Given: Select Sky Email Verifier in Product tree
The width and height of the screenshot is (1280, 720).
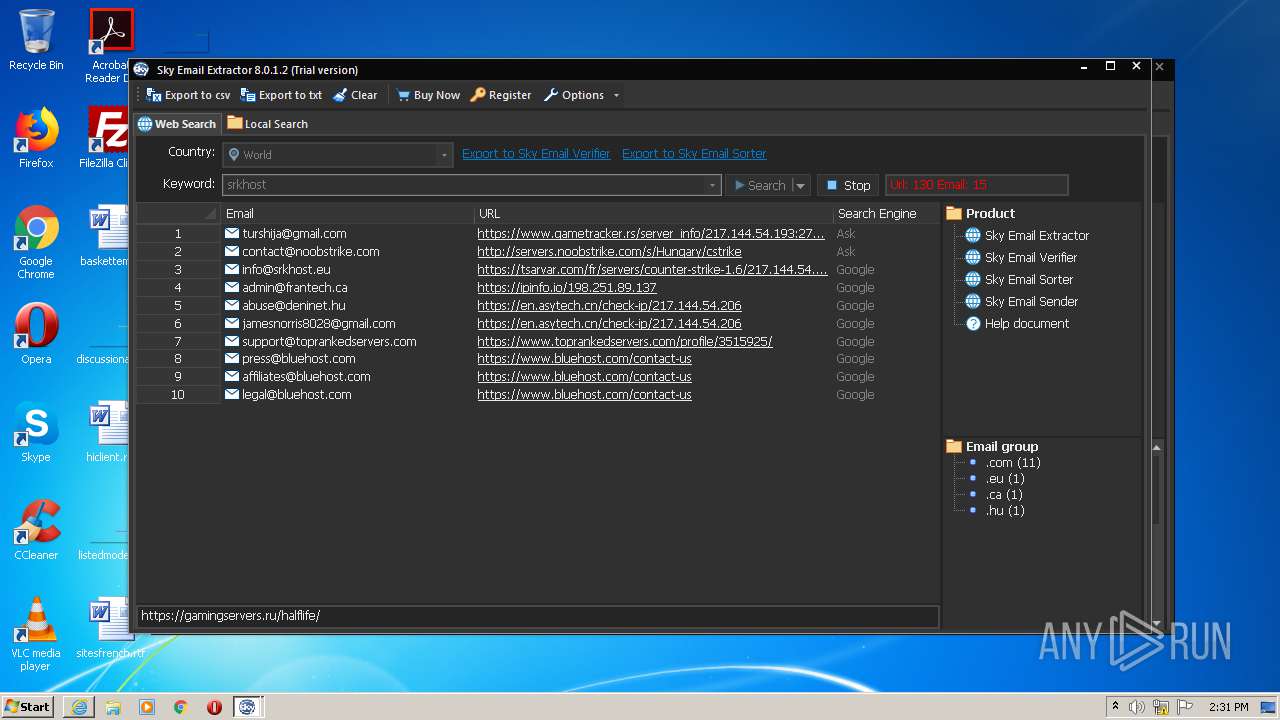Looking at the screenshot, I should pyautogui.click(x=1030, y=257).
